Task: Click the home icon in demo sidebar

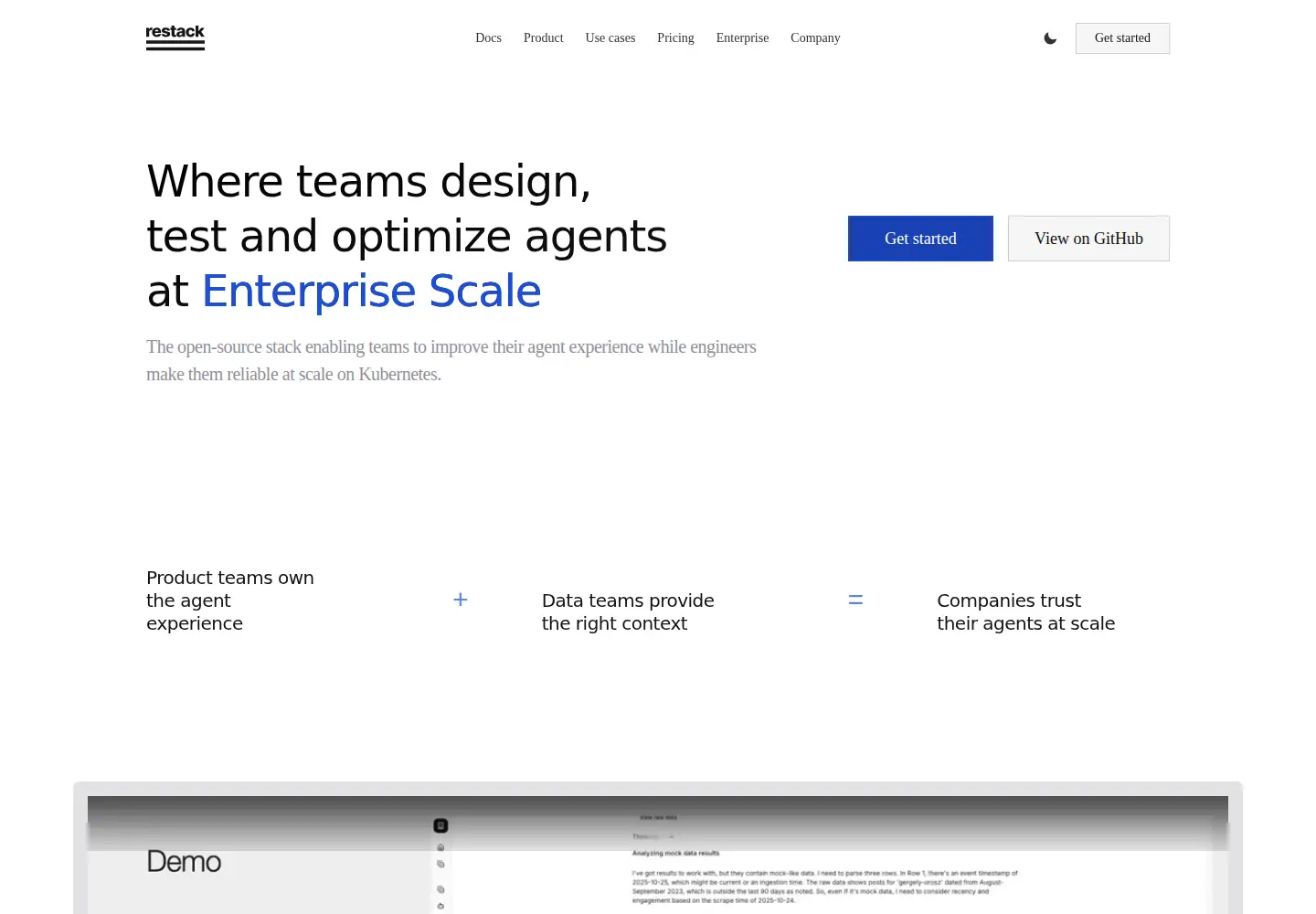Action: click(440, 847)
